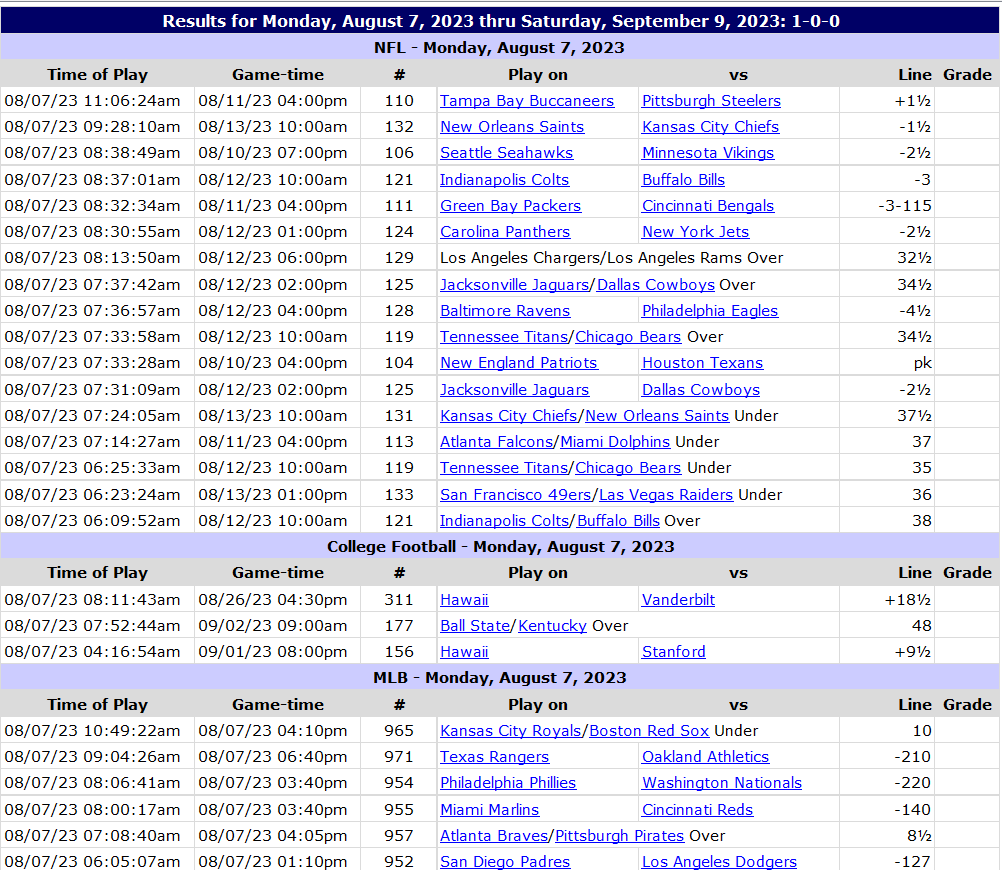Click the Los Angeles Chargers/Los Angeles Rams Over text
This screenshot has height=870, width=1002.
[612, 258]
